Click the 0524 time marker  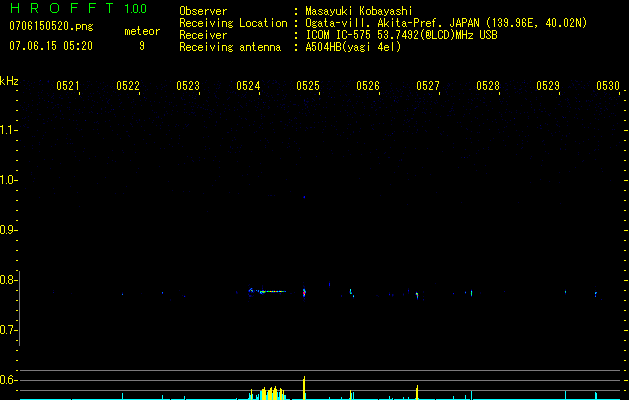[x=248, y=86]
